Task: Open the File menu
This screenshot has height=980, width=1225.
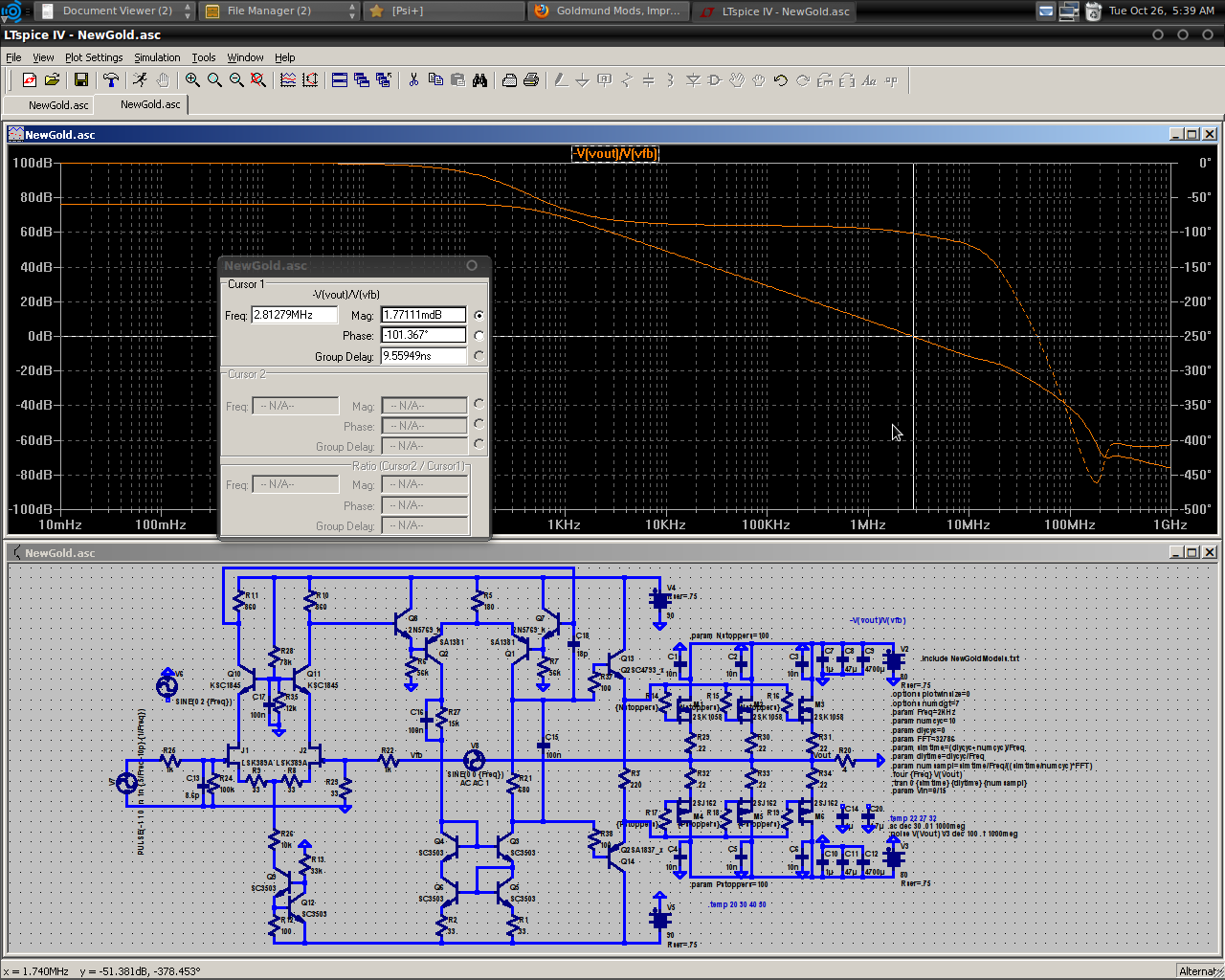Action: 13,57
